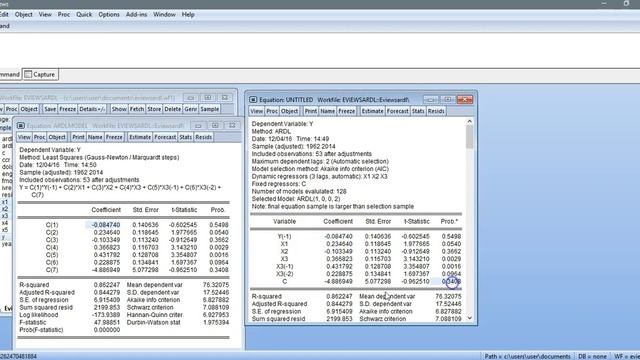
Task: Click Resids in UNTITLED equation window
Action: tap(436, 111)
